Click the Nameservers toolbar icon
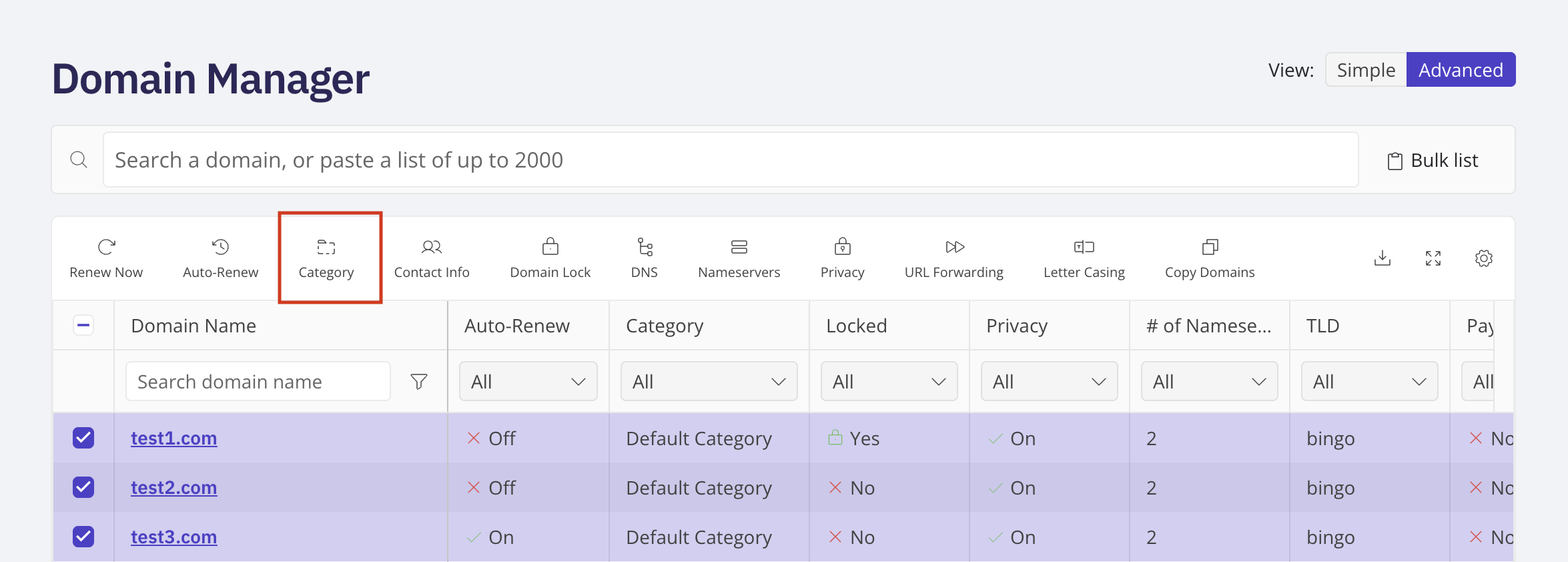This screenshot has width=1568, height=562. click(739, 258)
